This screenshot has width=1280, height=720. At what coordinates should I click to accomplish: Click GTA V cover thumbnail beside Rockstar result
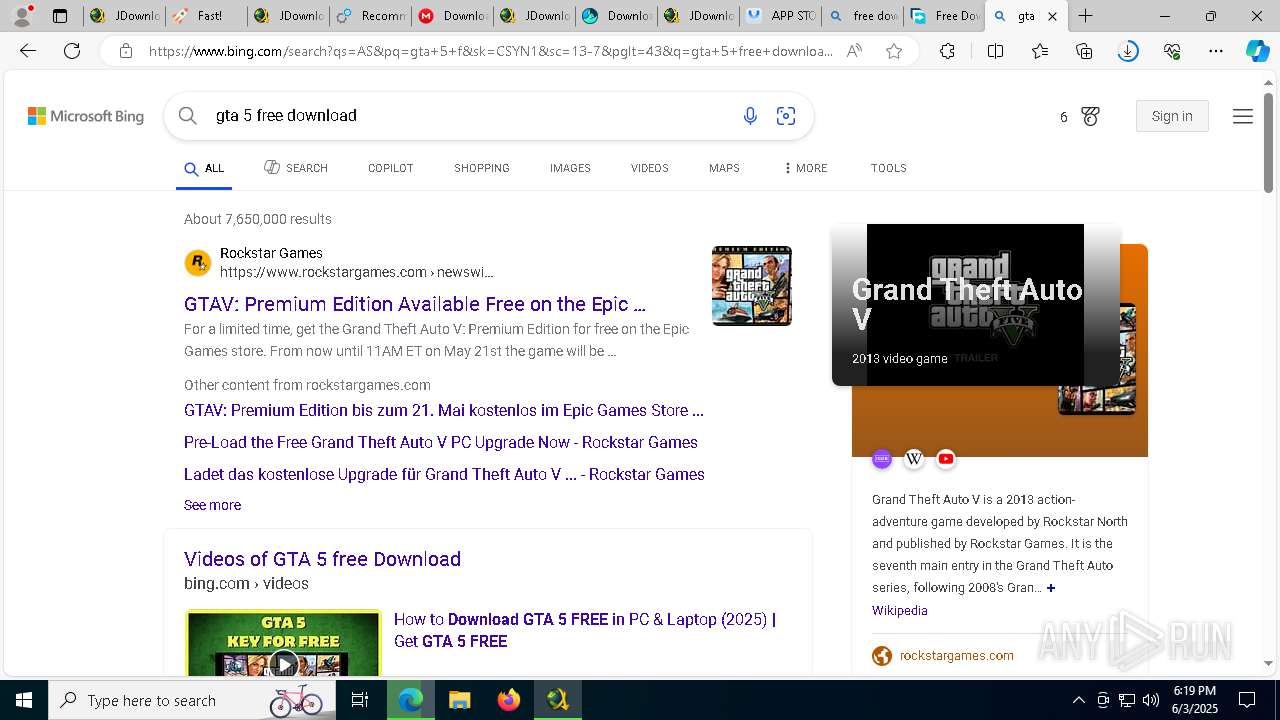click(x=752, y=286)
